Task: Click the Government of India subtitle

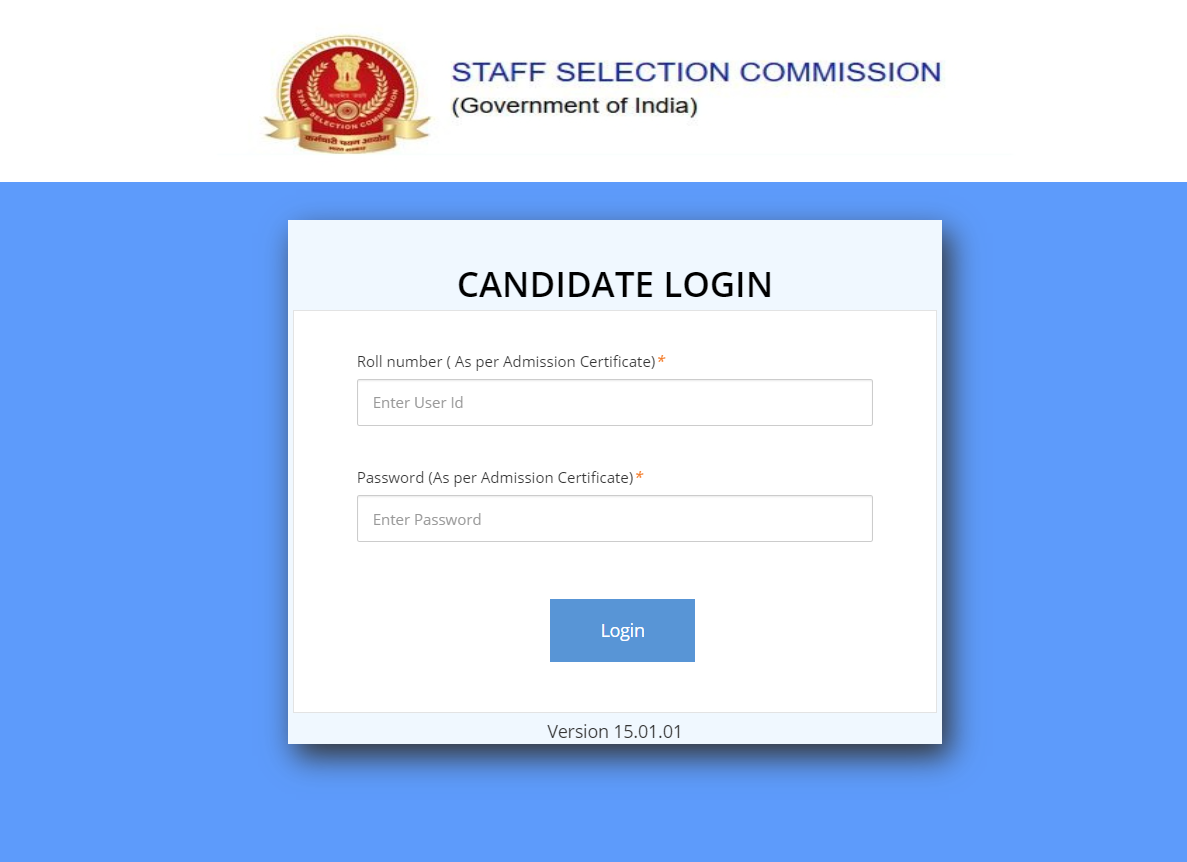Action: [574, 105]
